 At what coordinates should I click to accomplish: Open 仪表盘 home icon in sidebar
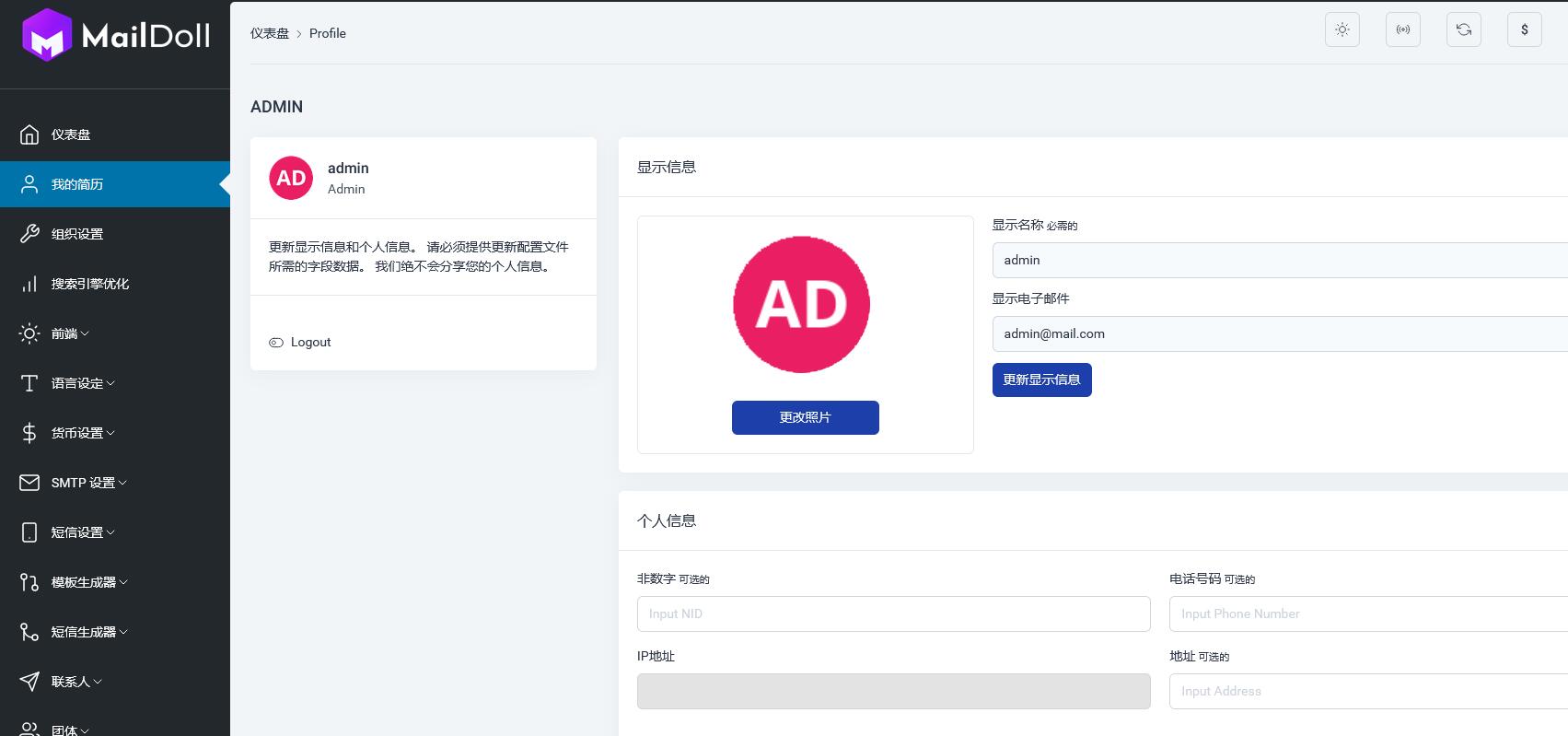pos(29,134)
